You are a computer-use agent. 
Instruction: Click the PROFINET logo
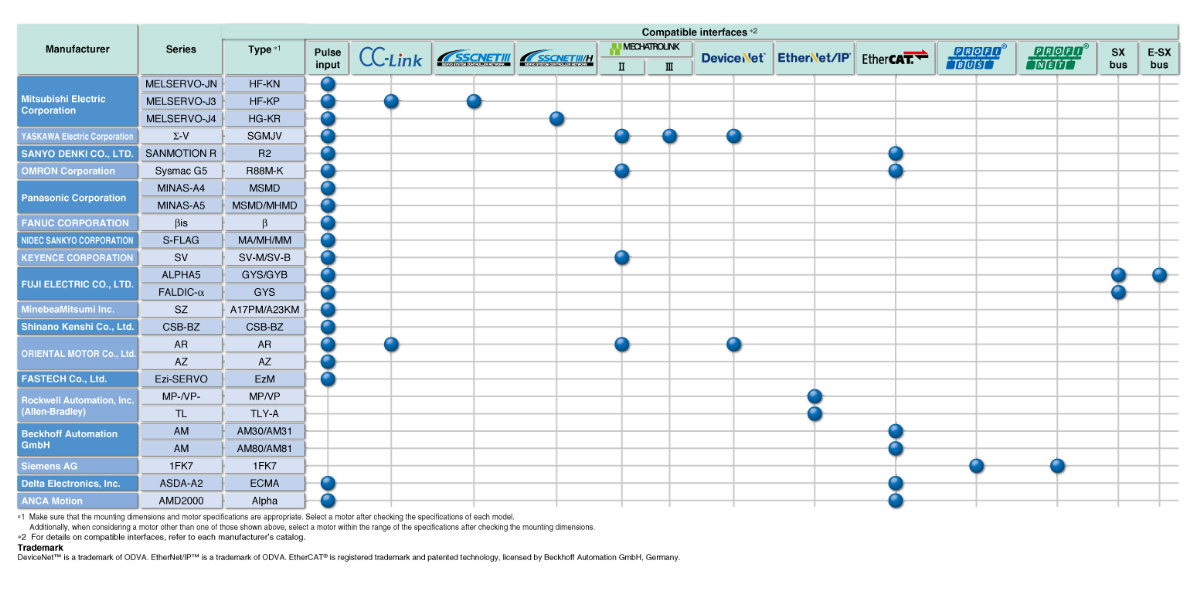click(x=1057, y=58)
